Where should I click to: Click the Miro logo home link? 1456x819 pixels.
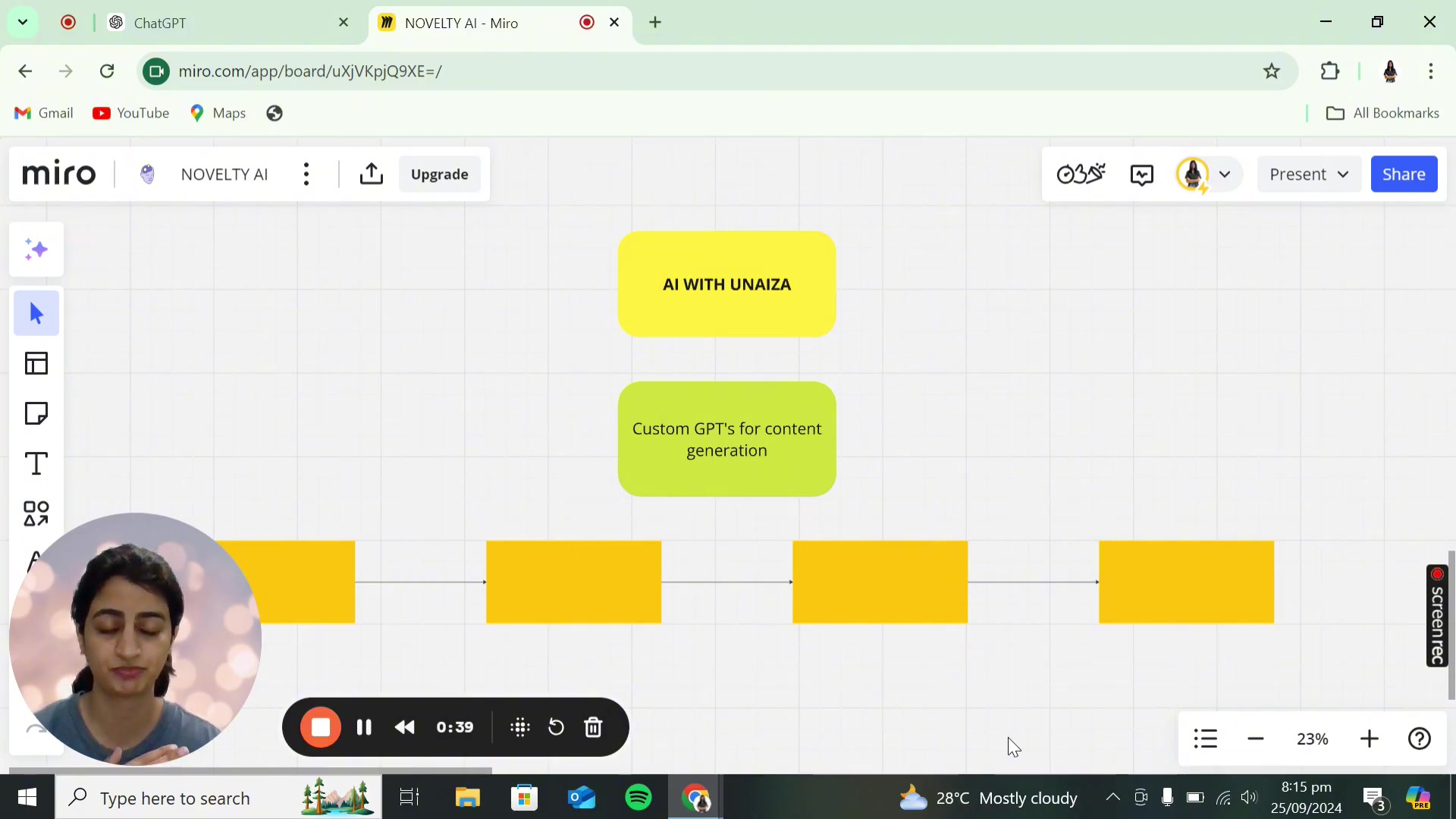59,174
